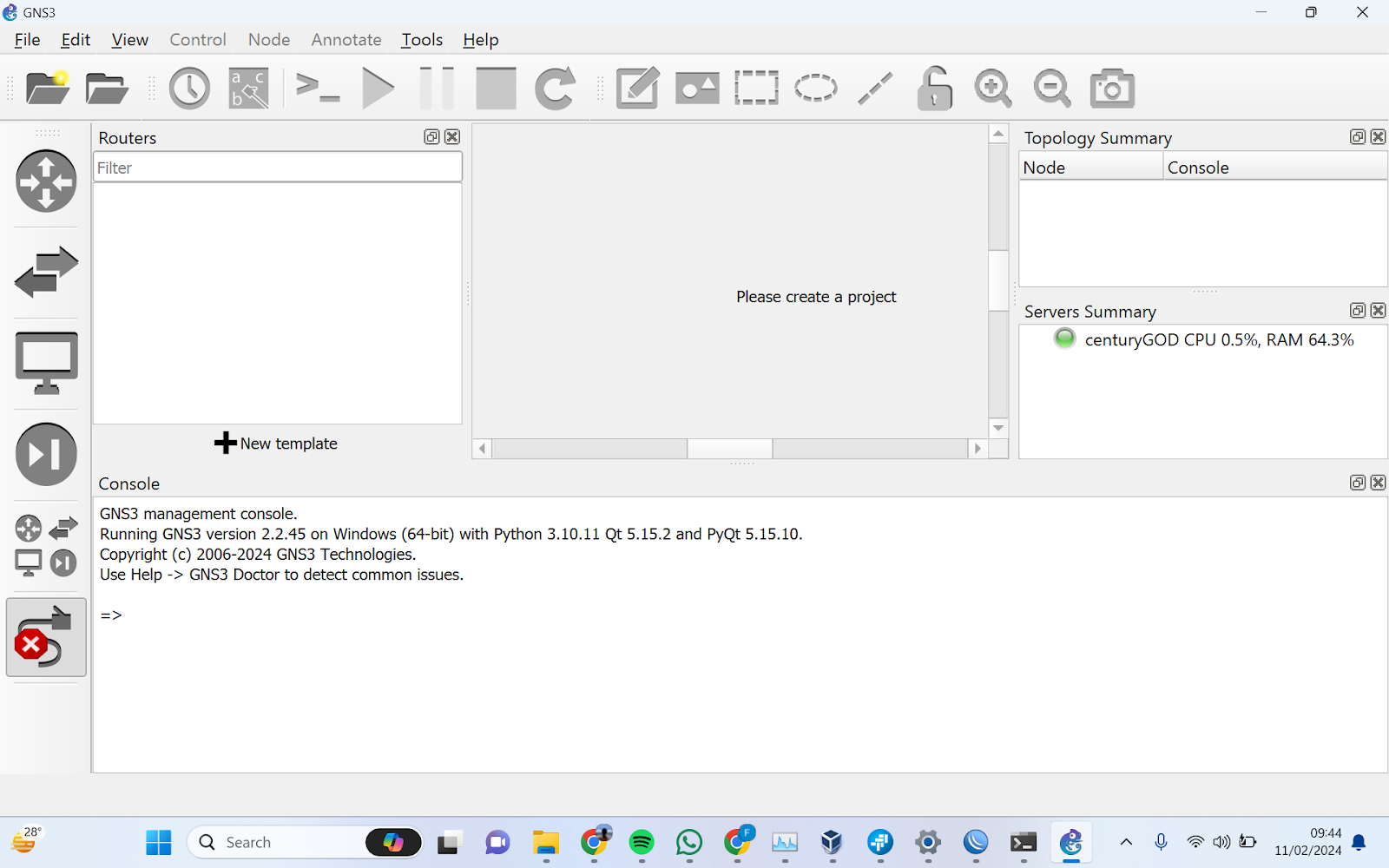Select the centuryGOD server entry
Viewport: 1389px width, 868px height.
pyautogui.click(x=1203, y=339)
